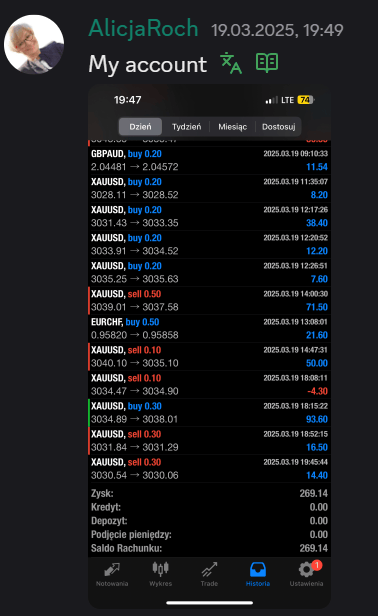Click the translate message icon
The image size is (378, 616).
tap(231, 63)
